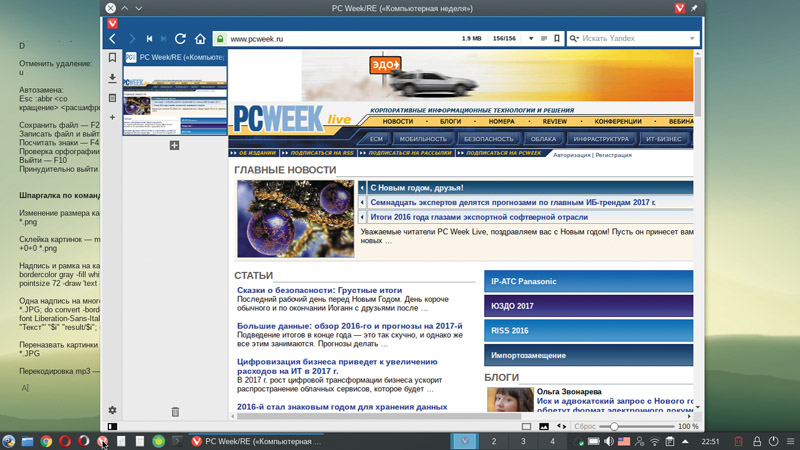Select БЕЗОПАСНОСТЬ section tab
This screenshot has height=450, width=800.
pos(488,139)
